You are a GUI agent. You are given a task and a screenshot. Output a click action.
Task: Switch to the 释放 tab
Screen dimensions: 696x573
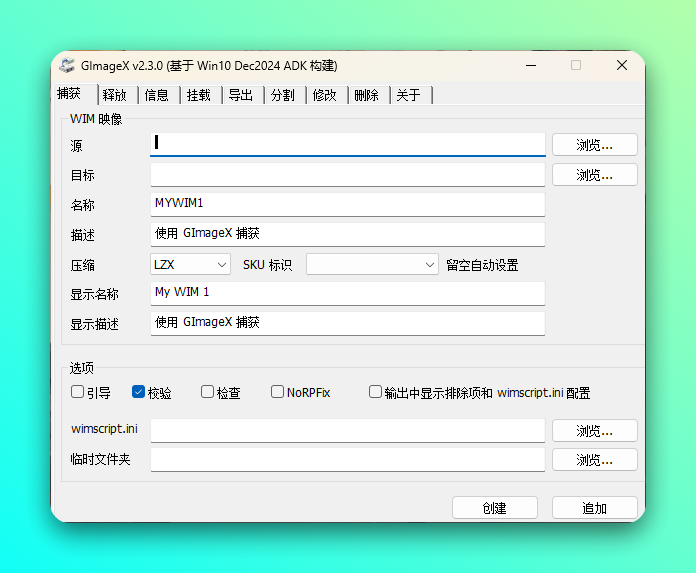[115, 95]
